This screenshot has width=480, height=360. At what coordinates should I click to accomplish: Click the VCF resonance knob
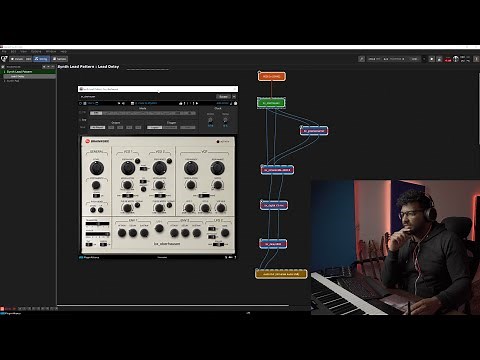(x=217, y=168)
